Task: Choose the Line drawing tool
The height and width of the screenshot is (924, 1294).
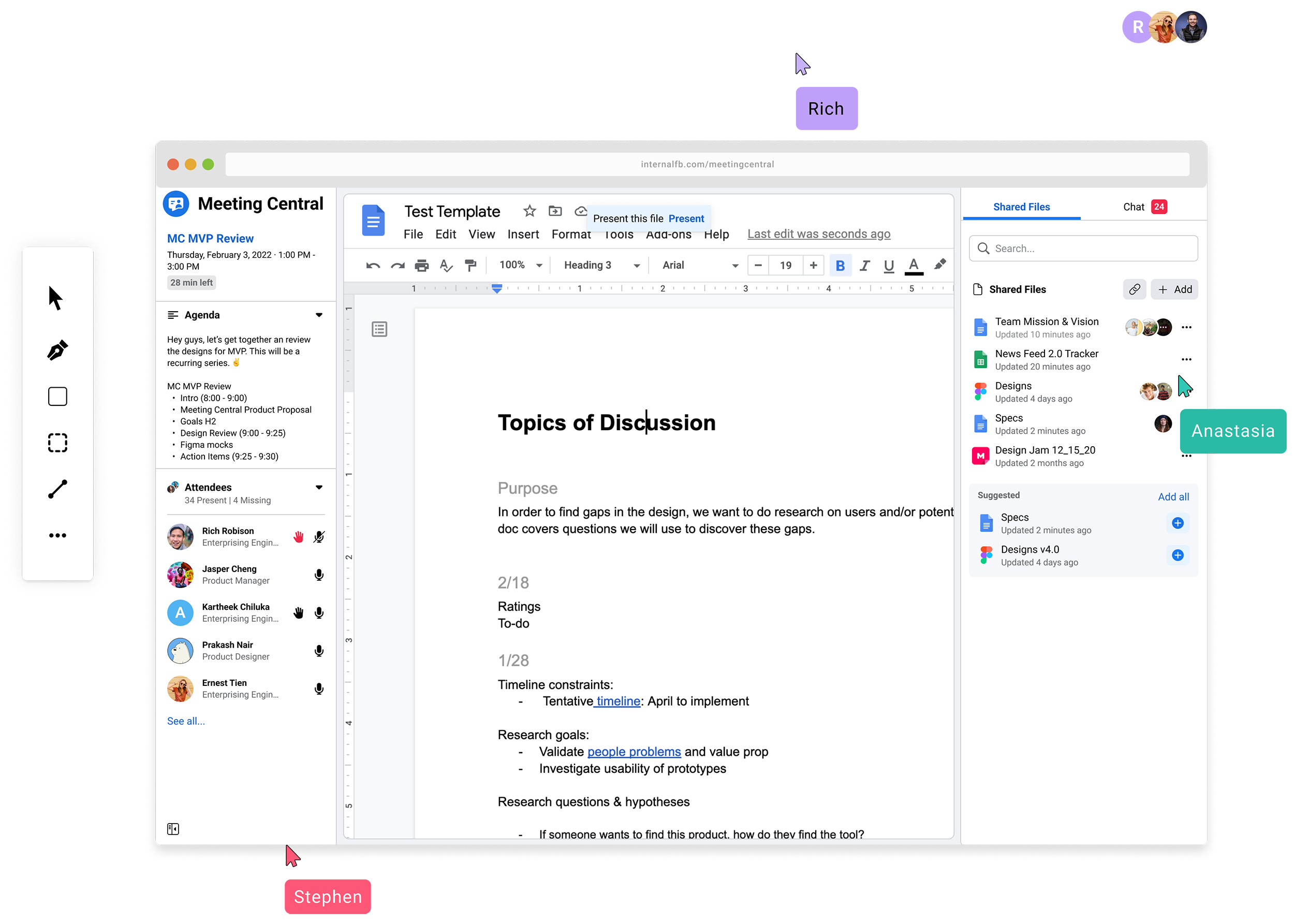Action: 57,489
